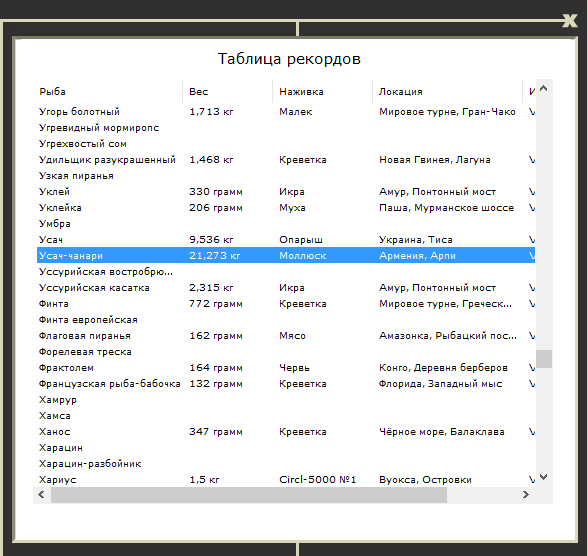This screenshot has width=588, height=556.
Task: Sort by the Вес column header
Action: pyautogui.click(x=228, y=91)
